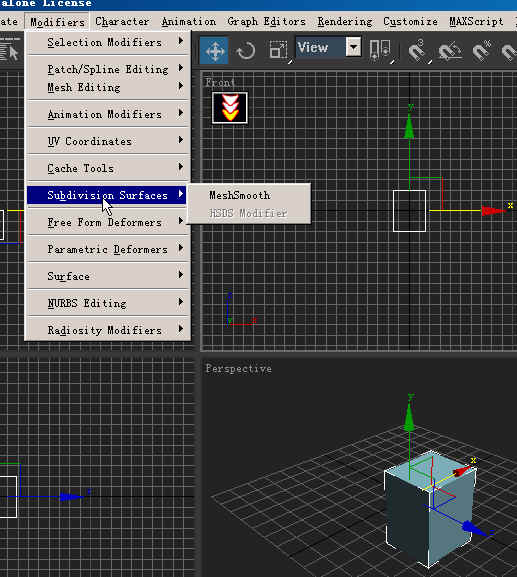Screen dimensions: 517x577
Task: Click the red X-axis arrow in Front viewport
Action: coord(494,210)
